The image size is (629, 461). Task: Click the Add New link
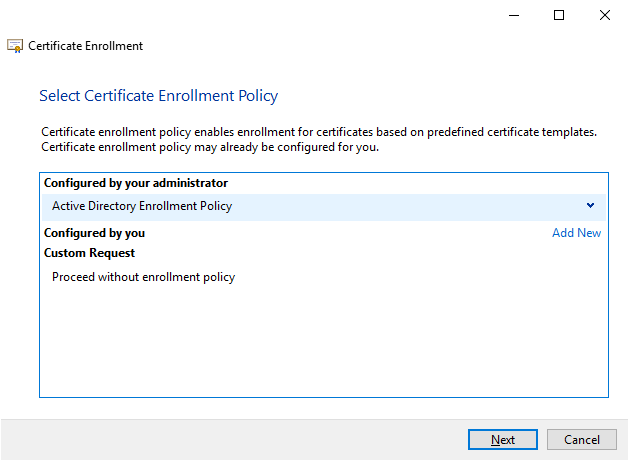[576, 233]
